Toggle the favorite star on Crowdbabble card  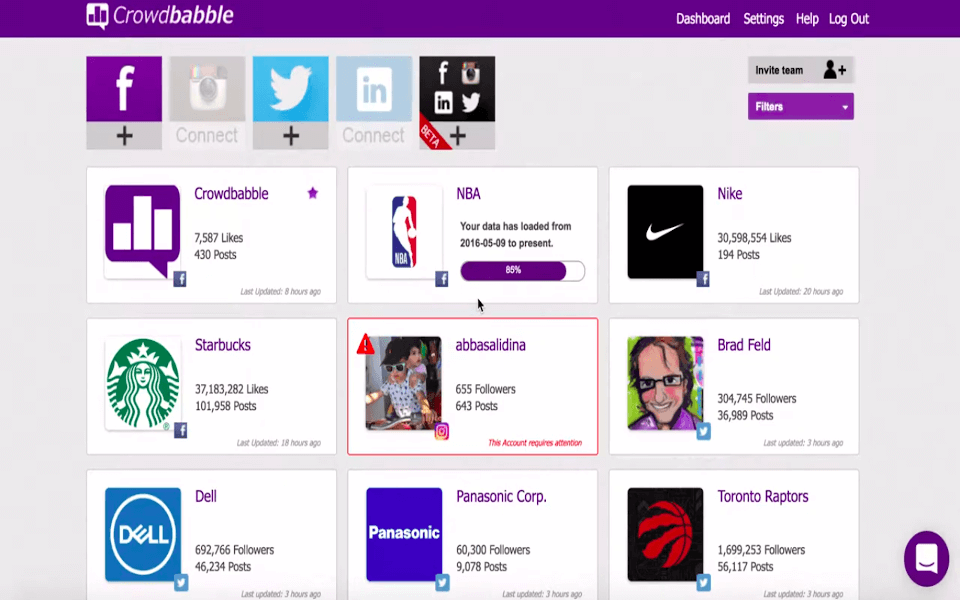pyautogui.click(x=313, y=193)
